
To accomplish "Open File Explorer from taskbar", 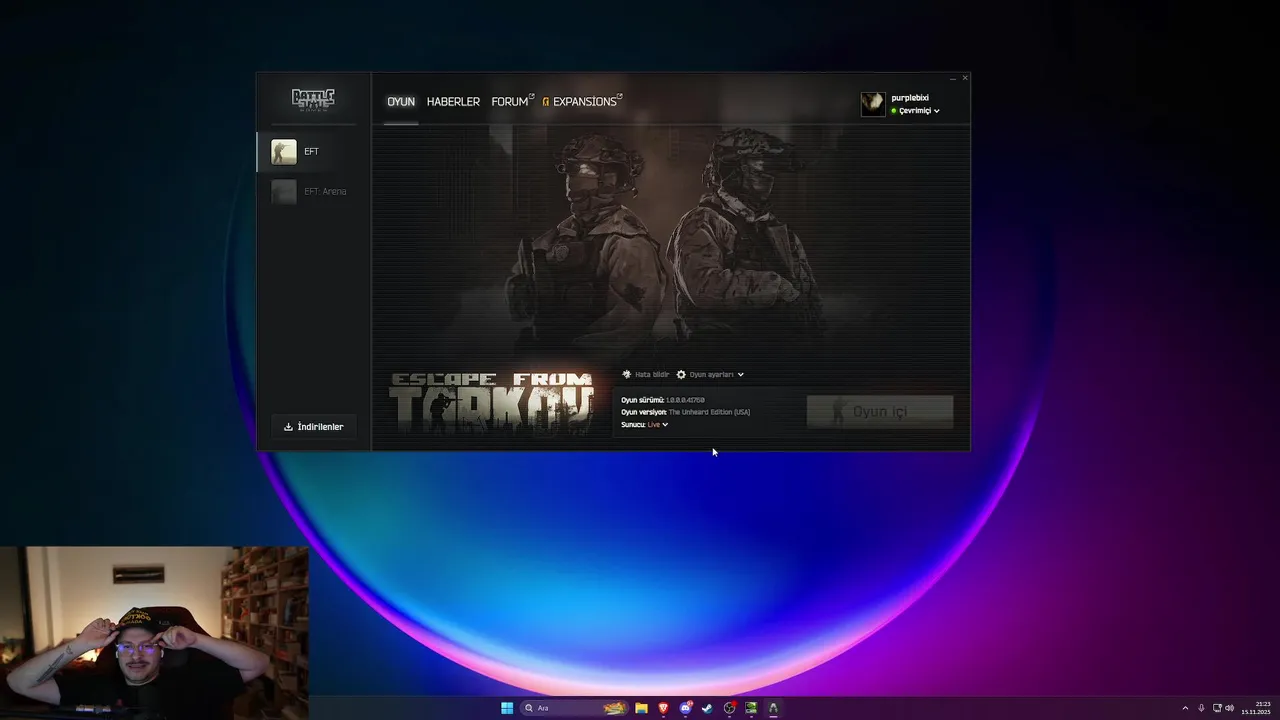I will [x=641, y=708].
